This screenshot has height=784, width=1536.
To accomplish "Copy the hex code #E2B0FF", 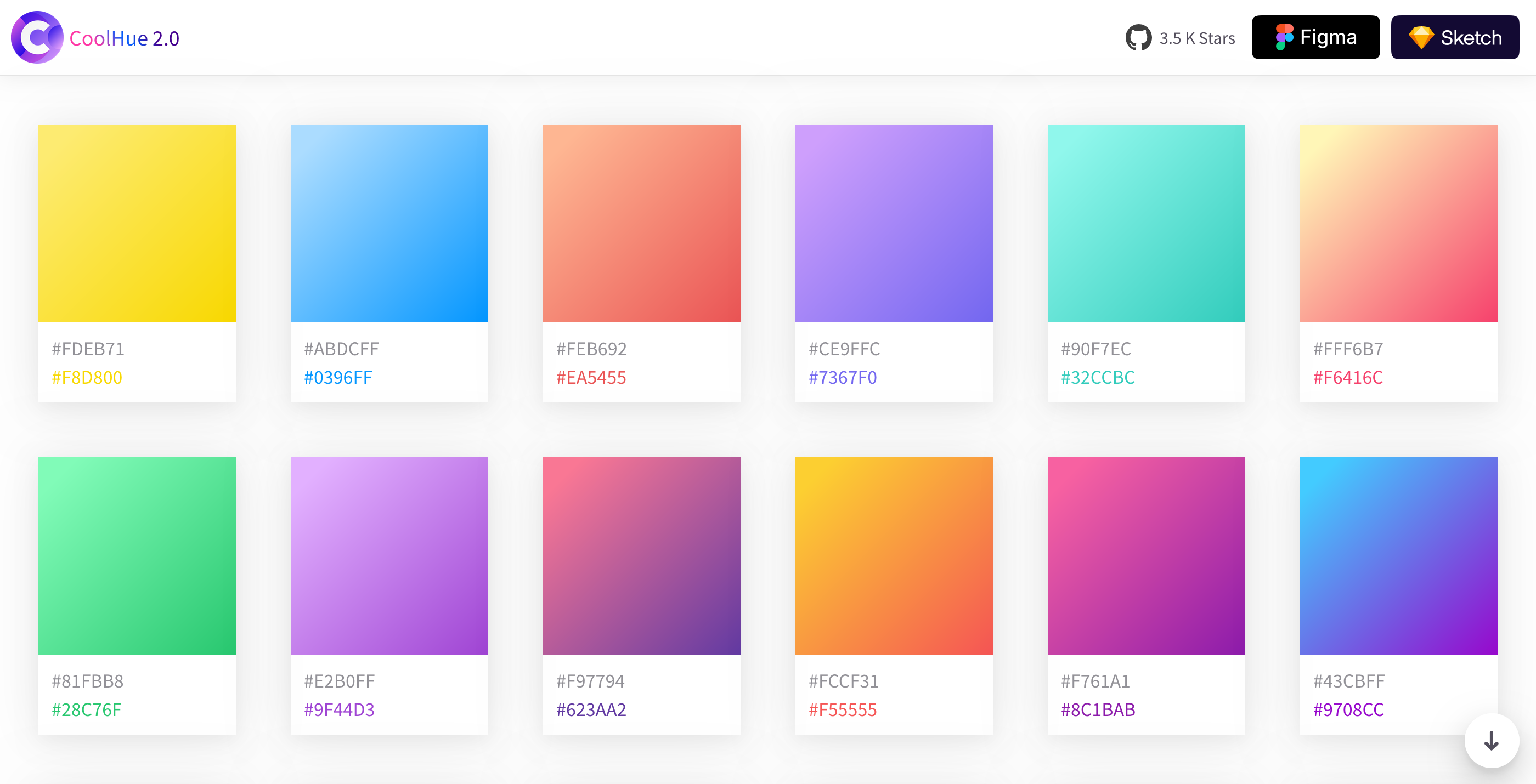I will click(338, 681).
